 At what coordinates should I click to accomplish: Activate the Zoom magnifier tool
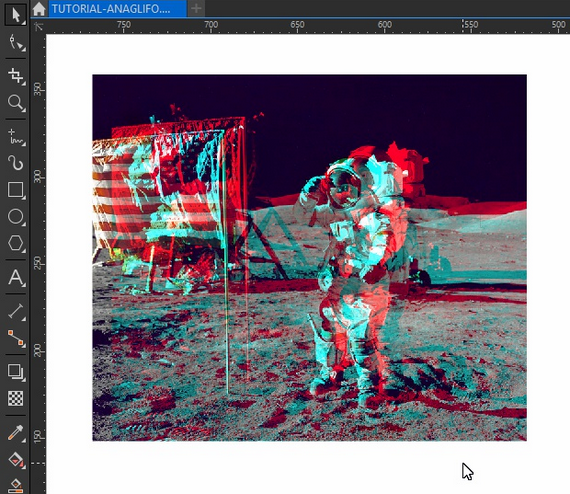[15, 103]
